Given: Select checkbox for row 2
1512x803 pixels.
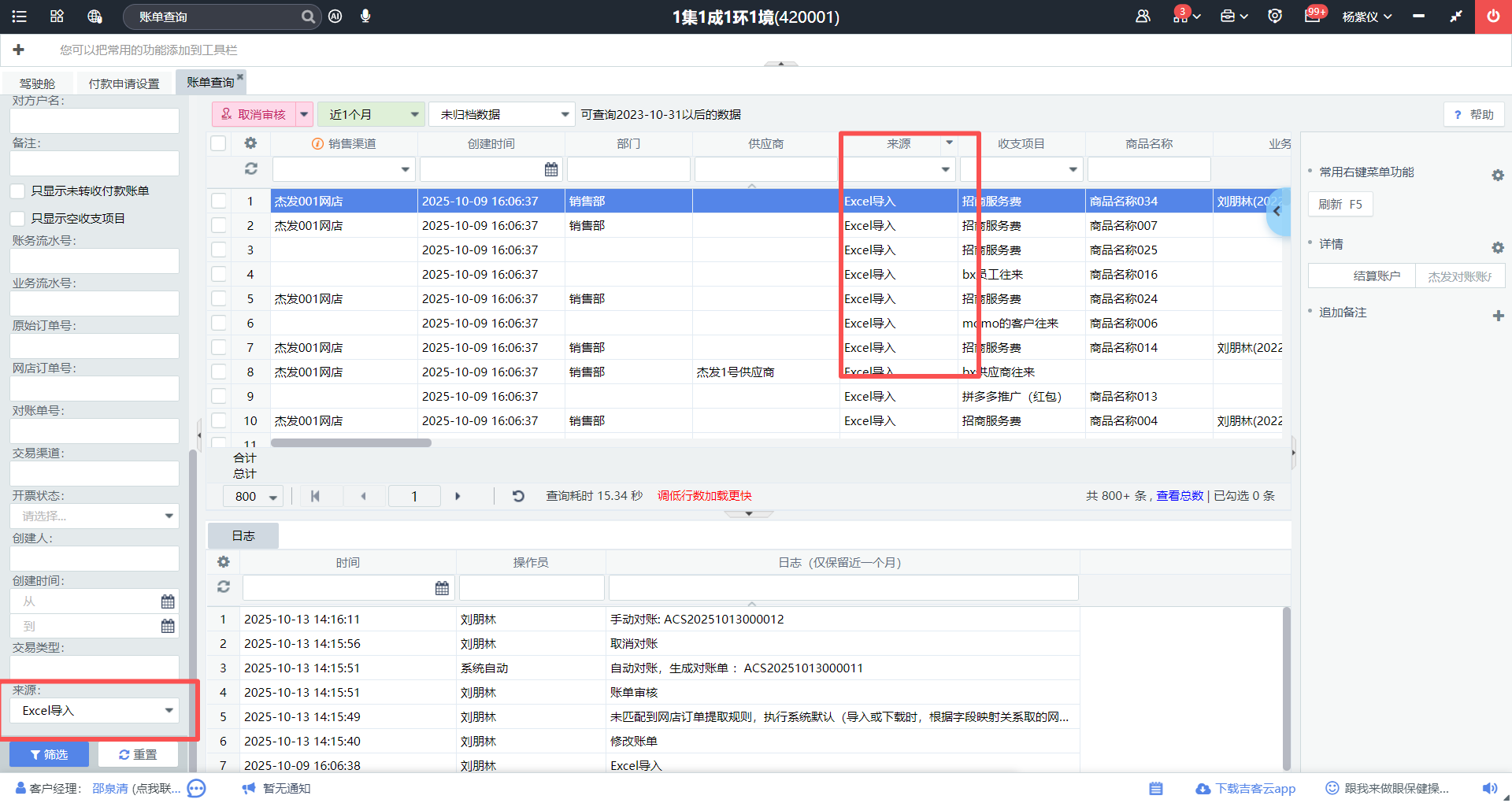Looking at the screenshot, I should tap(219, 226).
